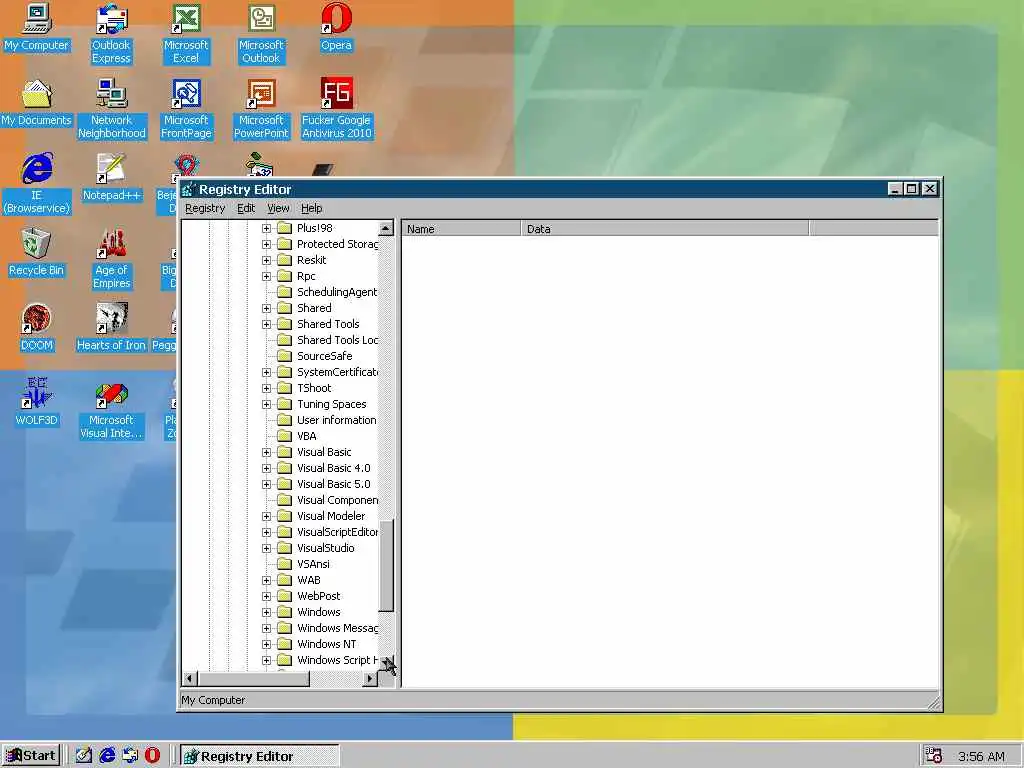Viewport: 1024px width, 768px height.
Task: Click the Data column header
Action: point(665,229)
